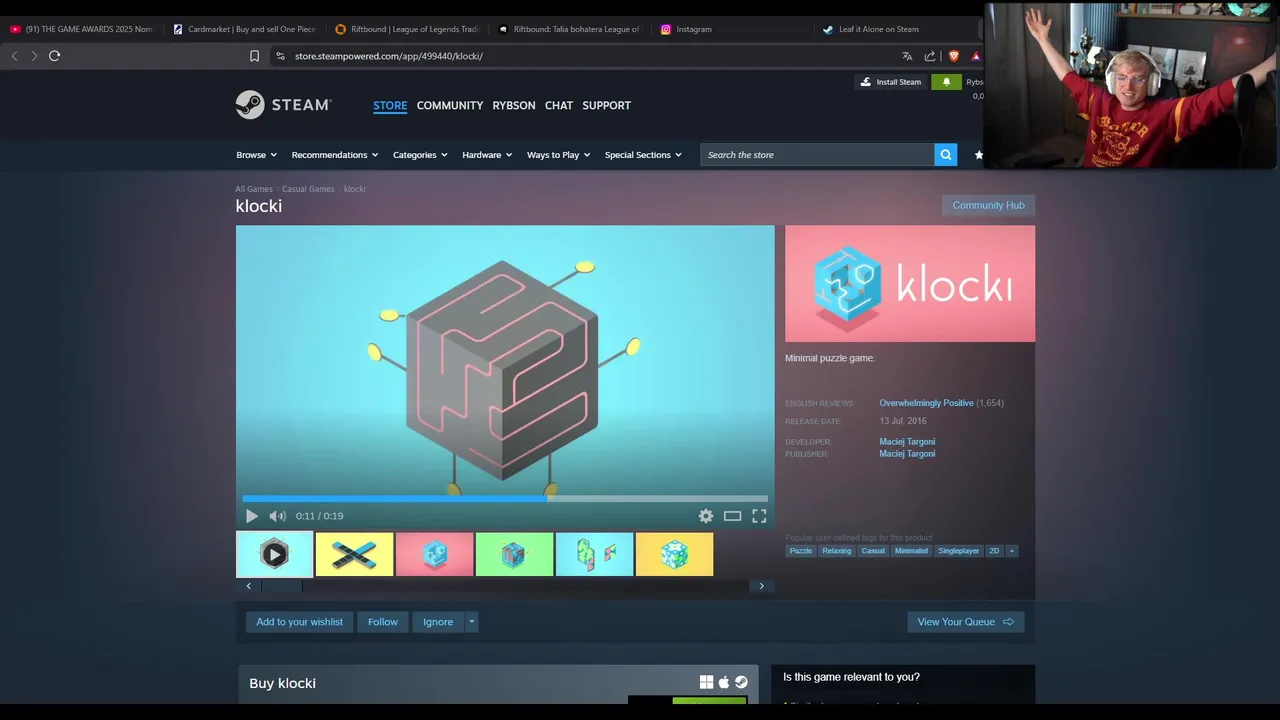Open the arrow dropdown beside the Ignore button
Screen dimensions: 1280x720
(x=472, y=622)
